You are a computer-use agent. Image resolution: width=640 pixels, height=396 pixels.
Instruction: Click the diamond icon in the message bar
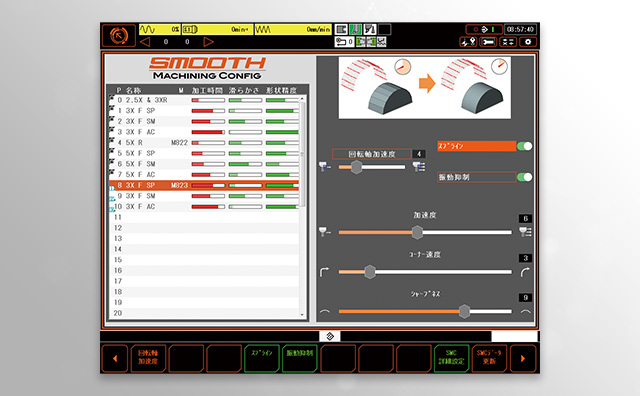(330, 336)
